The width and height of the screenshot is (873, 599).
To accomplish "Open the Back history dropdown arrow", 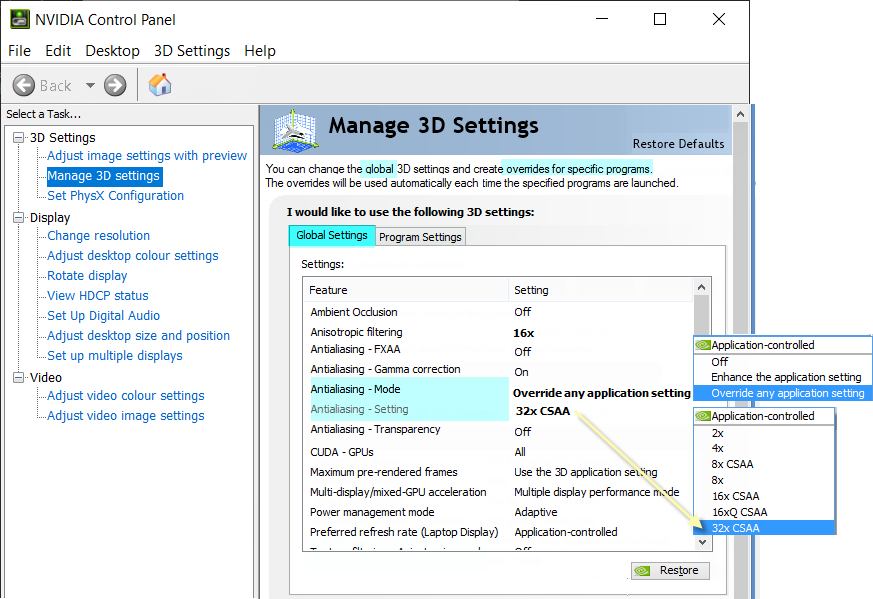I will 90,85.
